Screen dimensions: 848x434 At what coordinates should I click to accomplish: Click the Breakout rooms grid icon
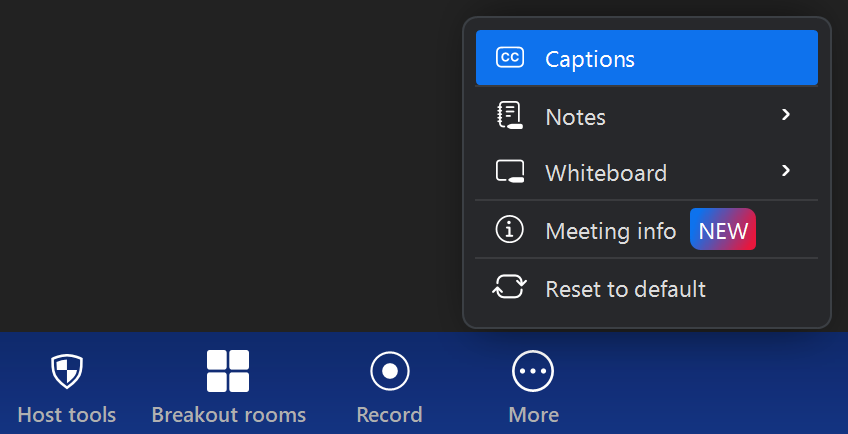pyautogui.click(x=228, y=371)
